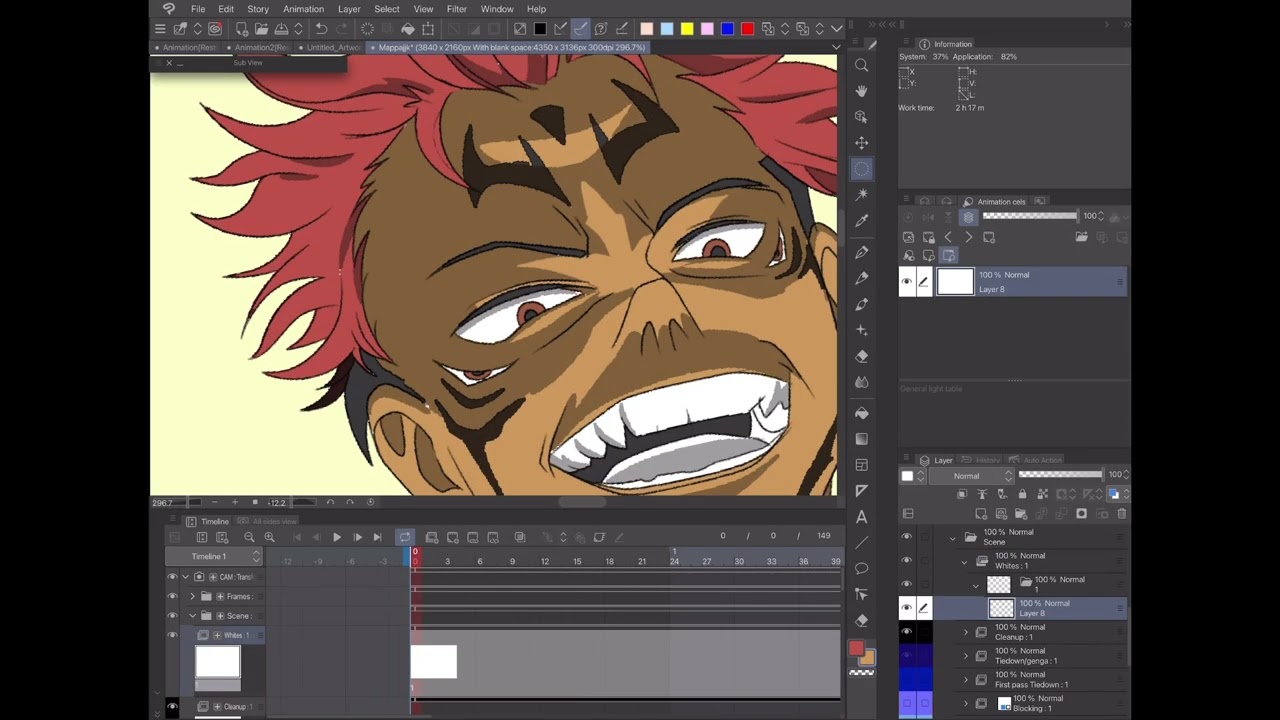
Task: Click Set as reference layer lighthouse icon
Action: [982, 494]
